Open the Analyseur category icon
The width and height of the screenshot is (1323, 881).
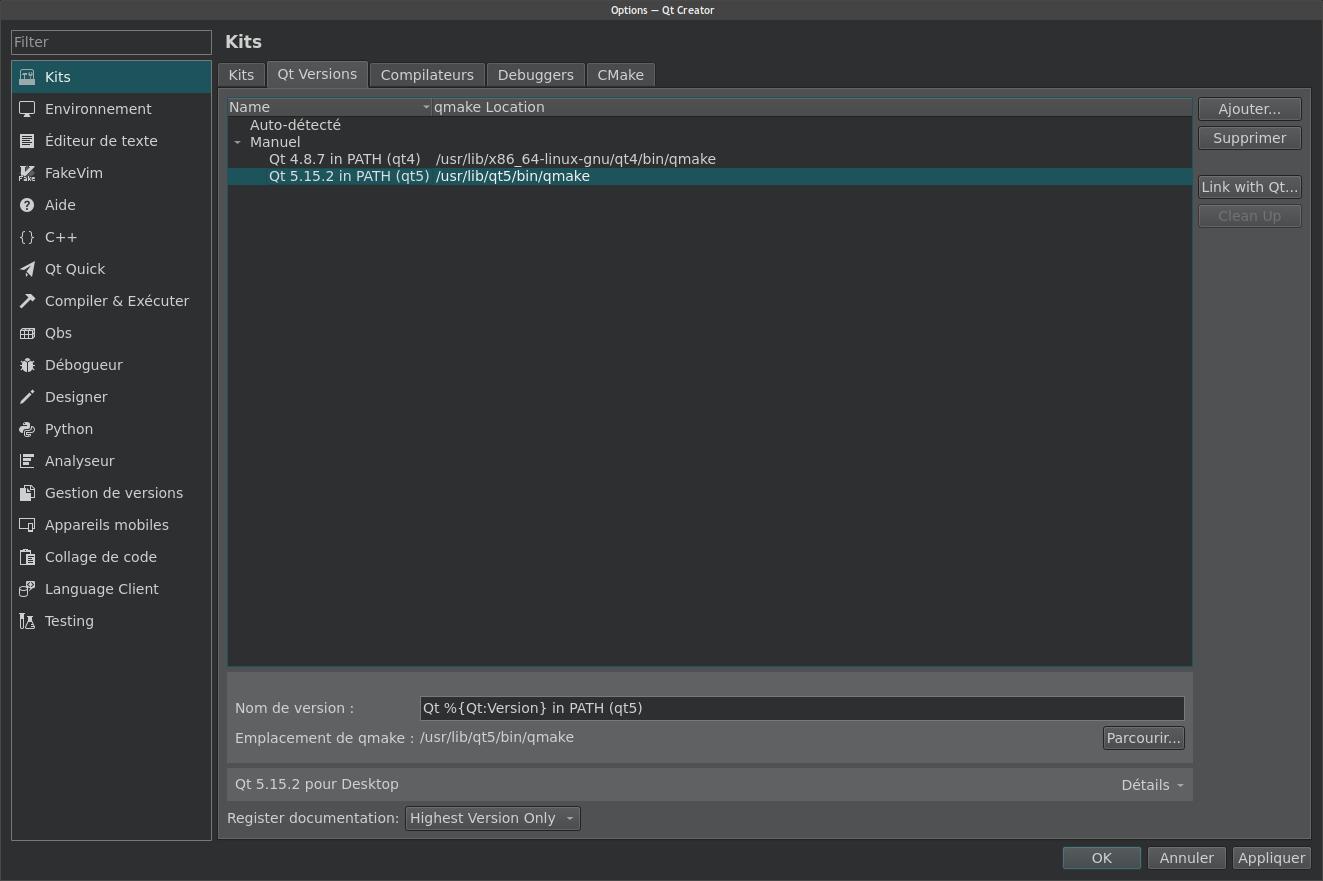(x=27, y=461)
